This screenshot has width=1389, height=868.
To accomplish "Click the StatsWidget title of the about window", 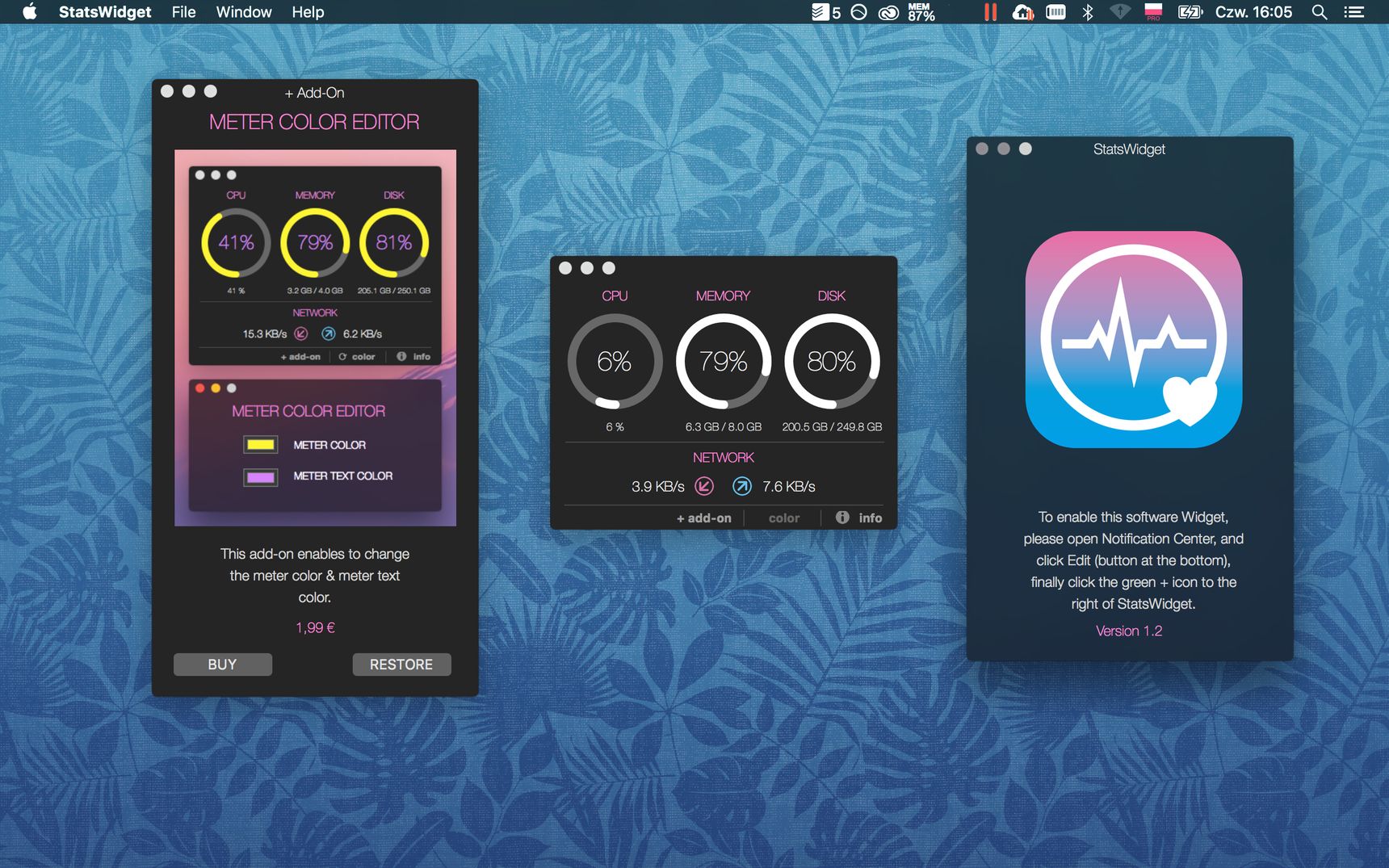I will pos(1129,149).
